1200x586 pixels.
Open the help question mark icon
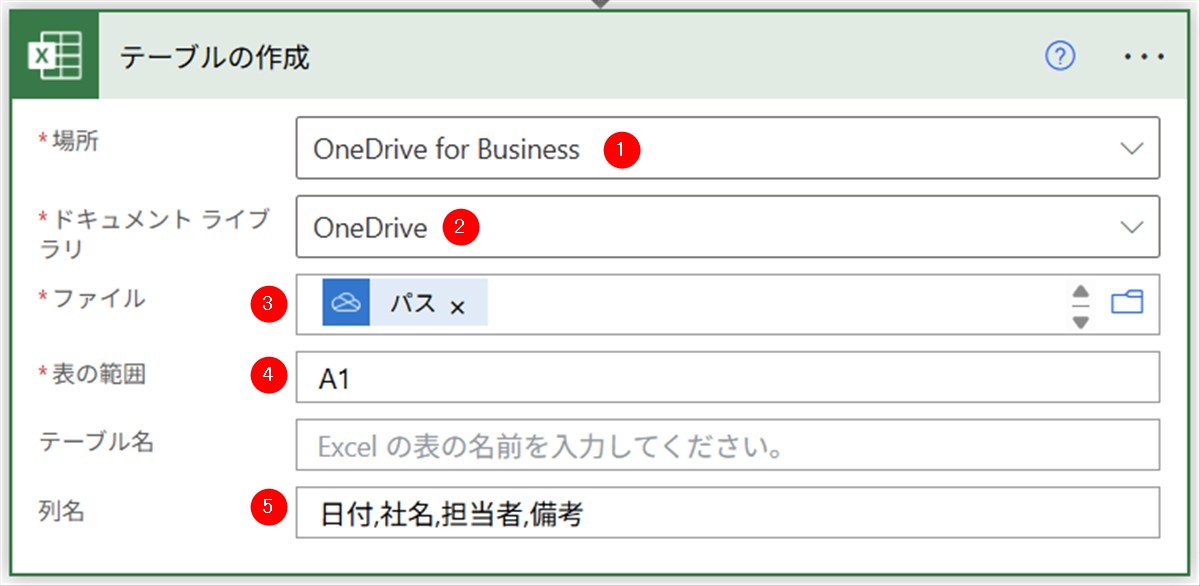pos(1059,58)
